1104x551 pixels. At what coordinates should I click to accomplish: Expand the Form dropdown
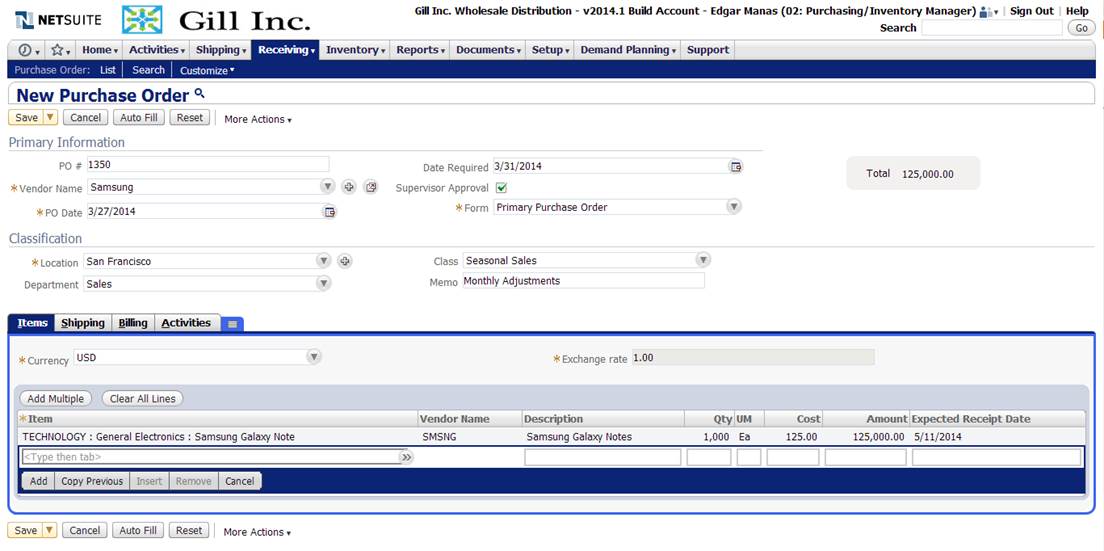[x=734, y=207]
